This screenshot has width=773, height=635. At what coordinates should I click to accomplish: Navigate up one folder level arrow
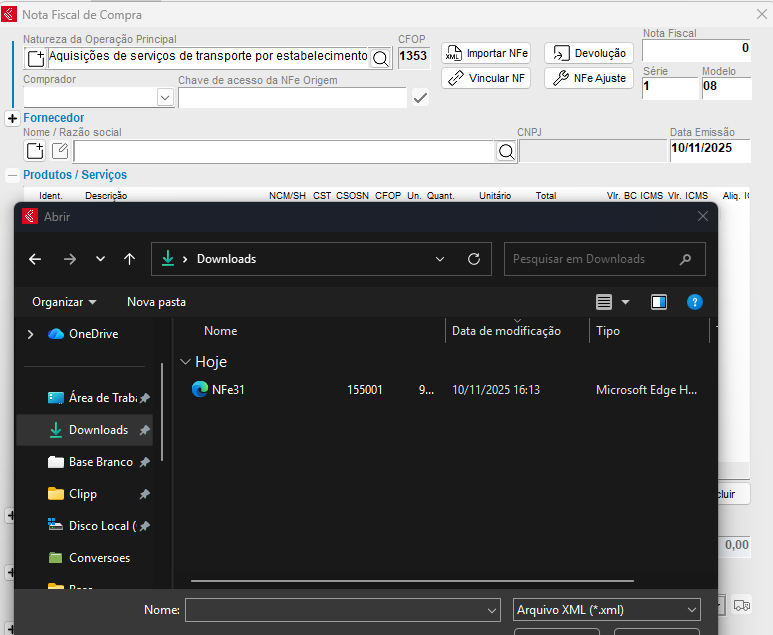pyautogui.click(x=129, y=259)
